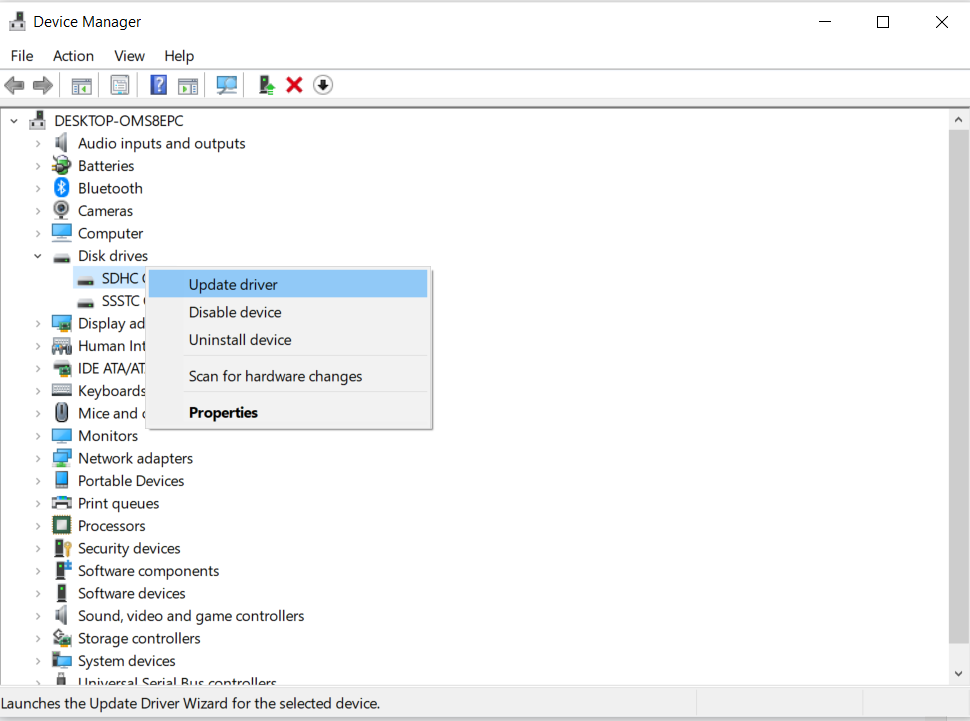The height and width of the screenshot is (721, 970).
Task: Select Uninstall device from the context menu
Action: click(x=240, y=340)
